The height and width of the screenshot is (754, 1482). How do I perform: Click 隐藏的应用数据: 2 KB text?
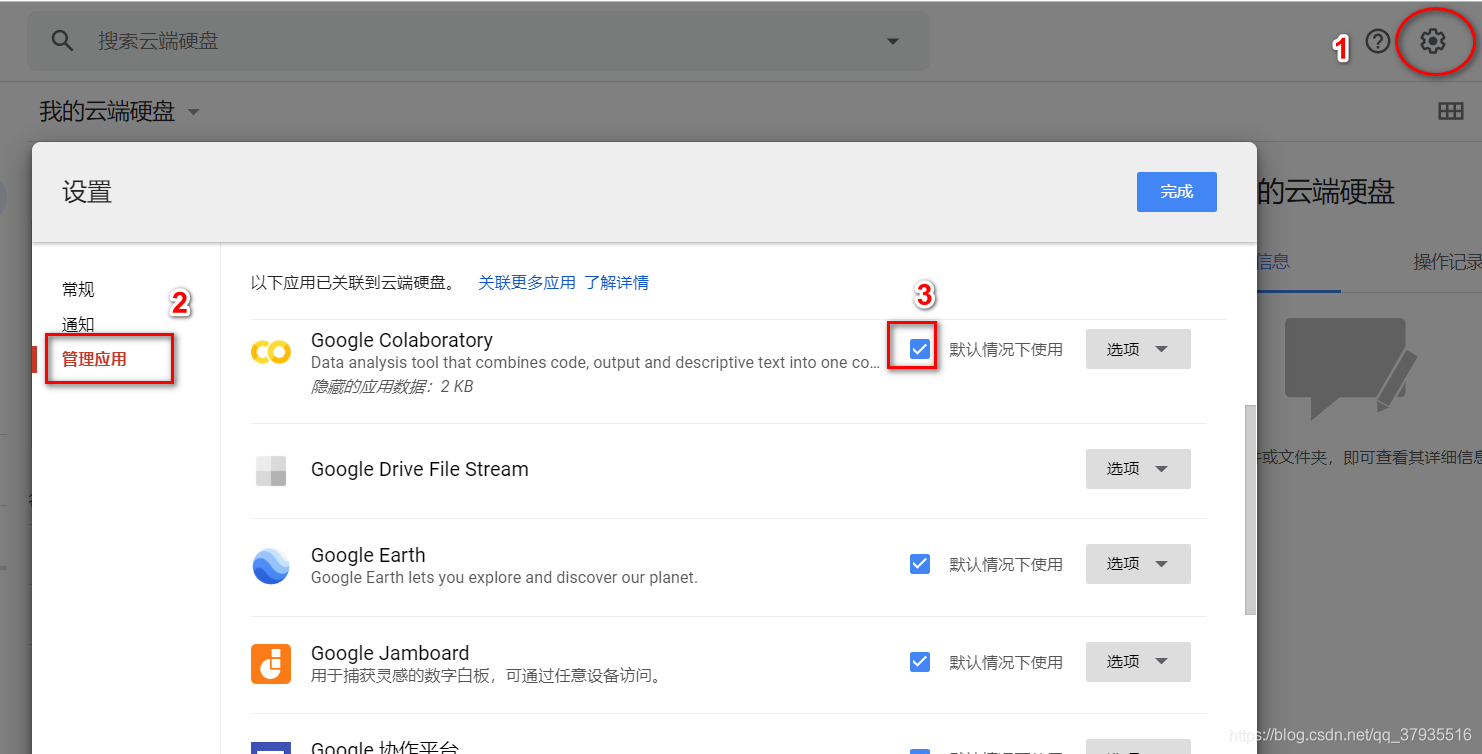[x=392, y=387]
